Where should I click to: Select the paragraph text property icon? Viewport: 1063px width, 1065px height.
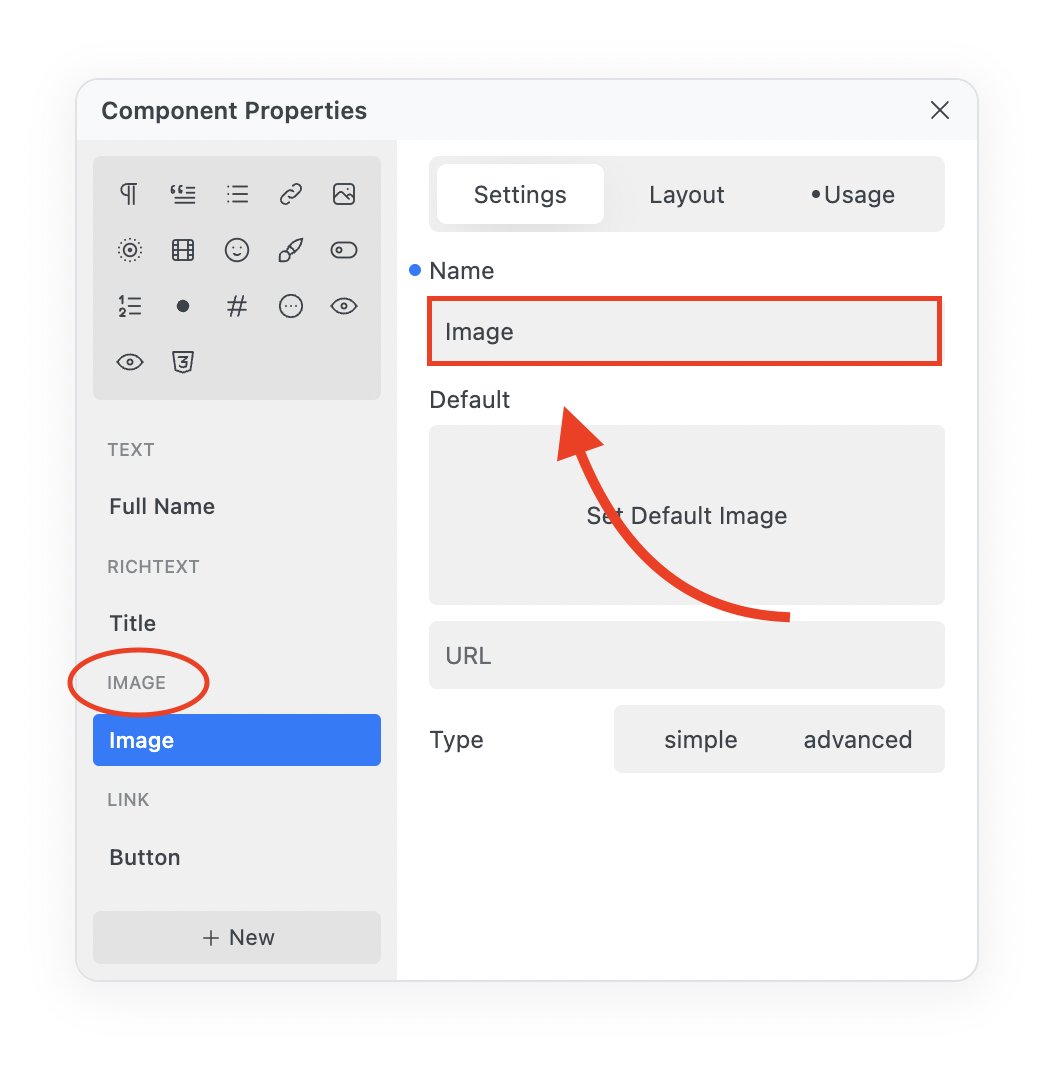coord(129,194)
